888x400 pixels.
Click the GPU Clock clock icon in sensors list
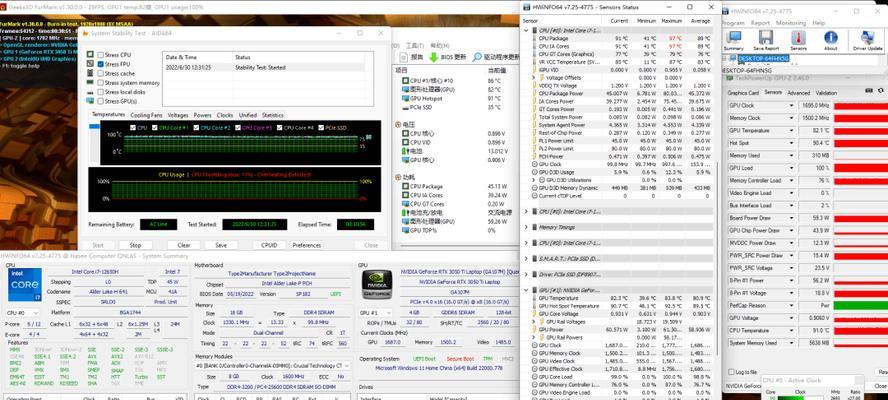[534, 164]
